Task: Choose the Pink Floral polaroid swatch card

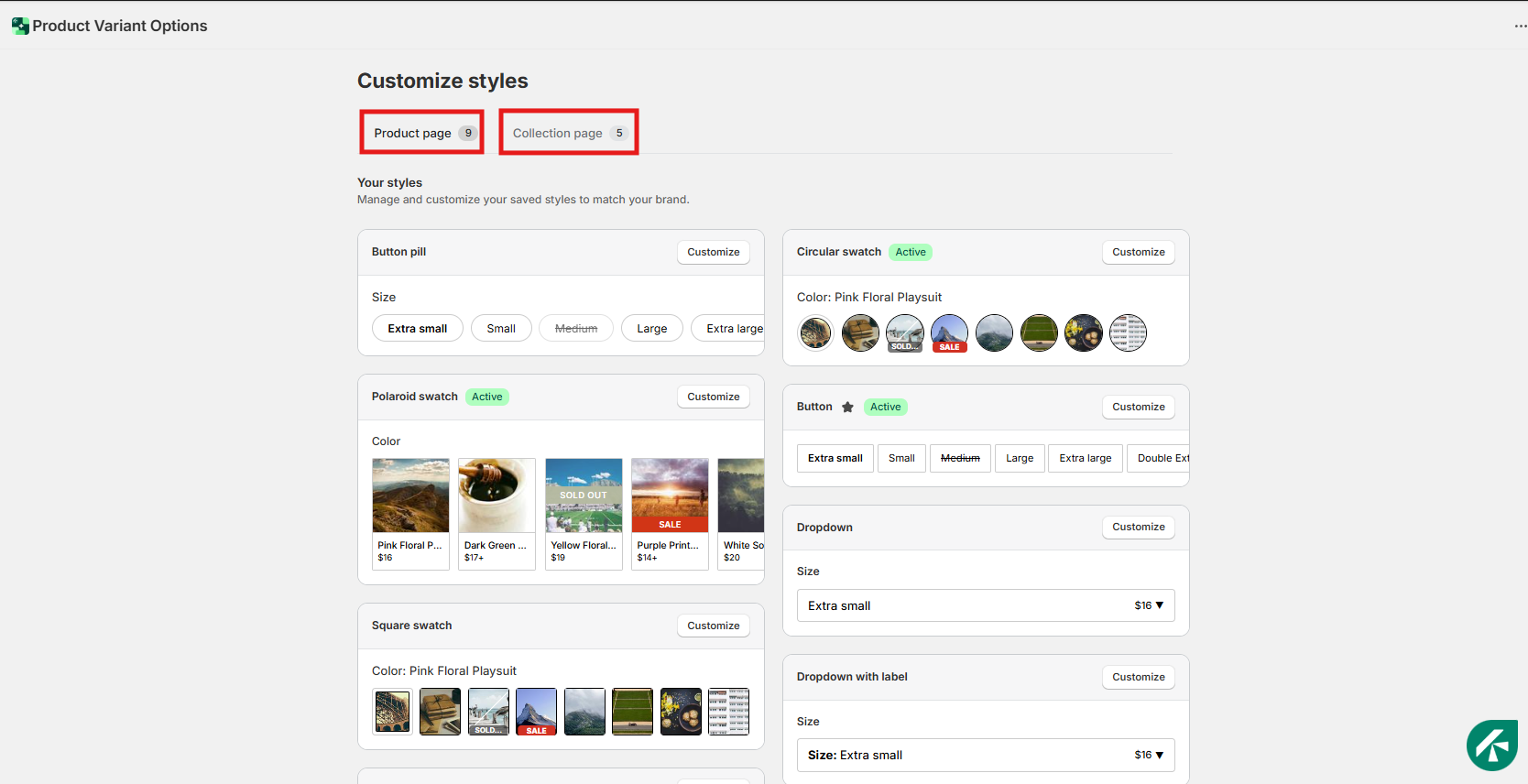Action: click(x=410, y=513)
